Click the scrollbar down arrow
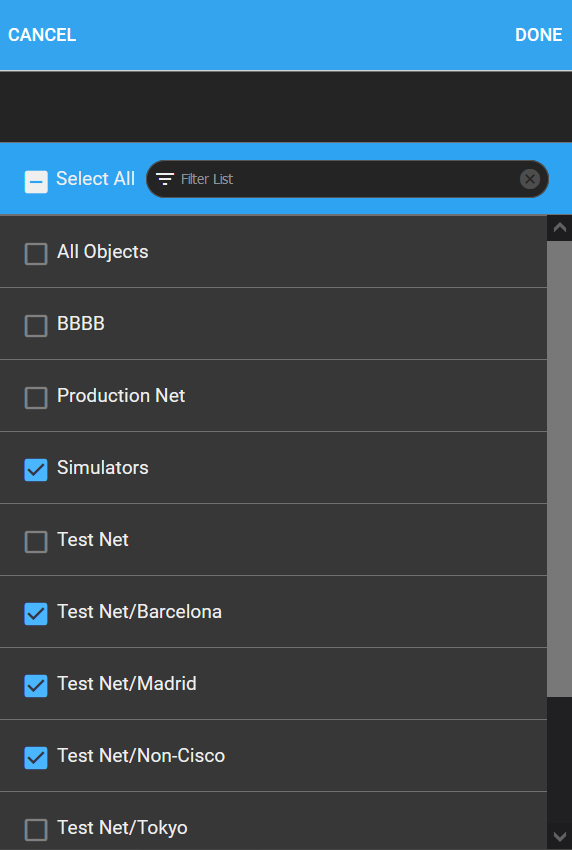This screenshot has height=850, width=572. [x=560, y=836]
